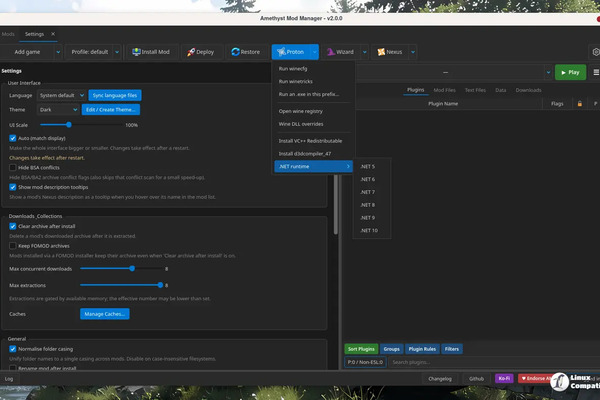
Task: Switch to the Data tab
Action: tap(501, 90)
